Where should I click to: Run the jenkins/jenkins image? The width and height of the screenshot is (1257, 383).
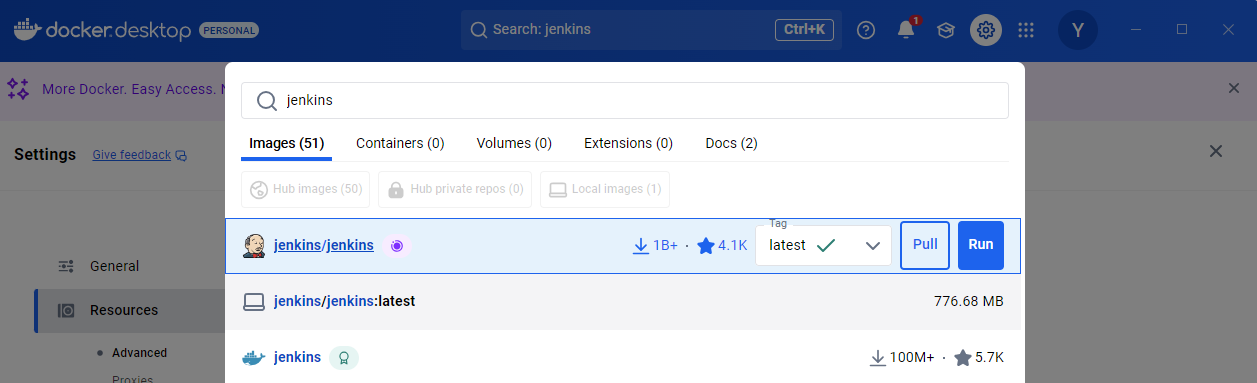pos(981,245)
